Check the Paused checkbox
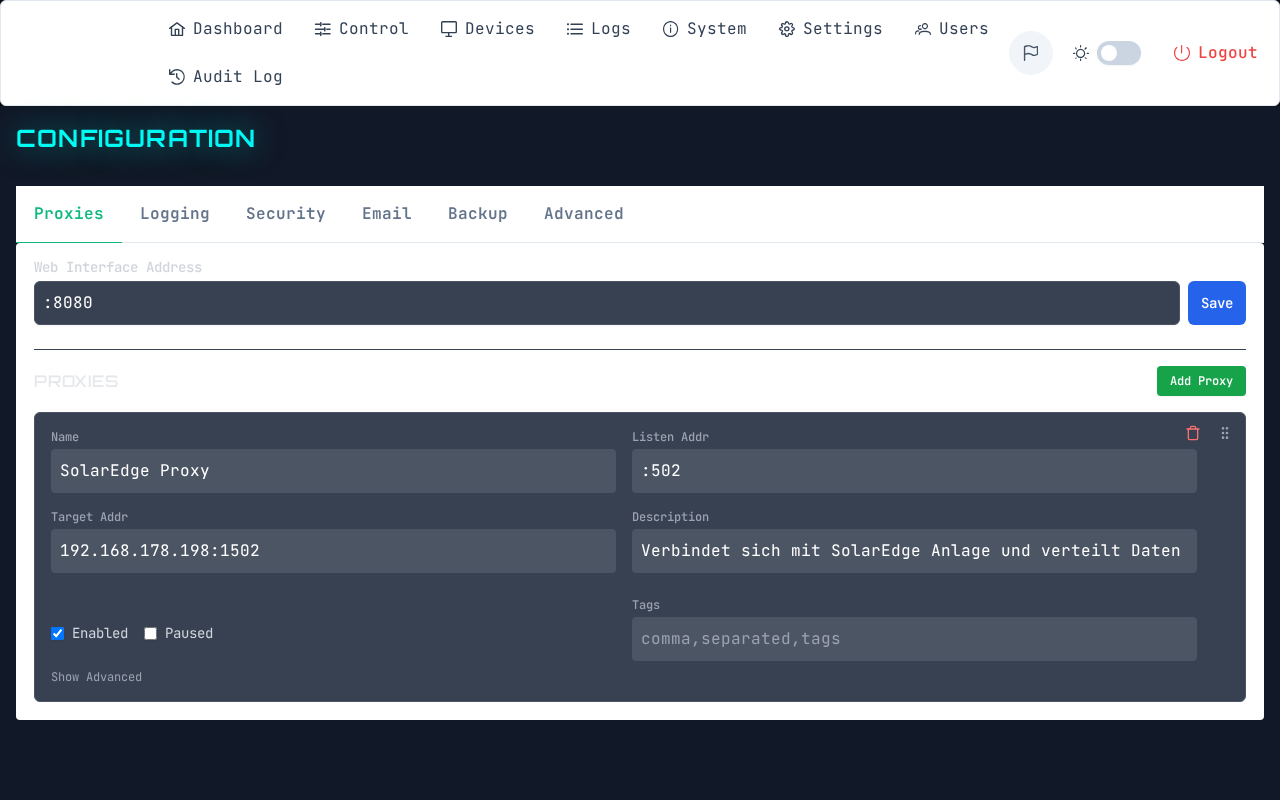Screen dimensions: 1280x800 point(150,633)
